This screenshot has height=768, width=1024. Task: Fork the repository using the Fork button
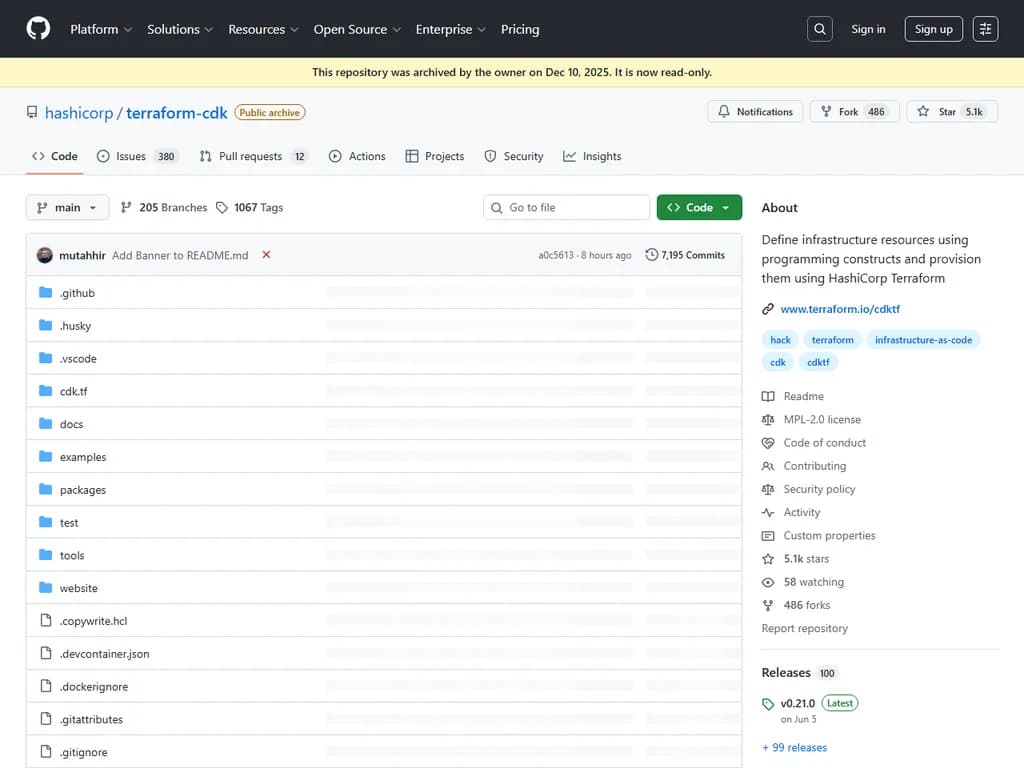click(854, 111)
